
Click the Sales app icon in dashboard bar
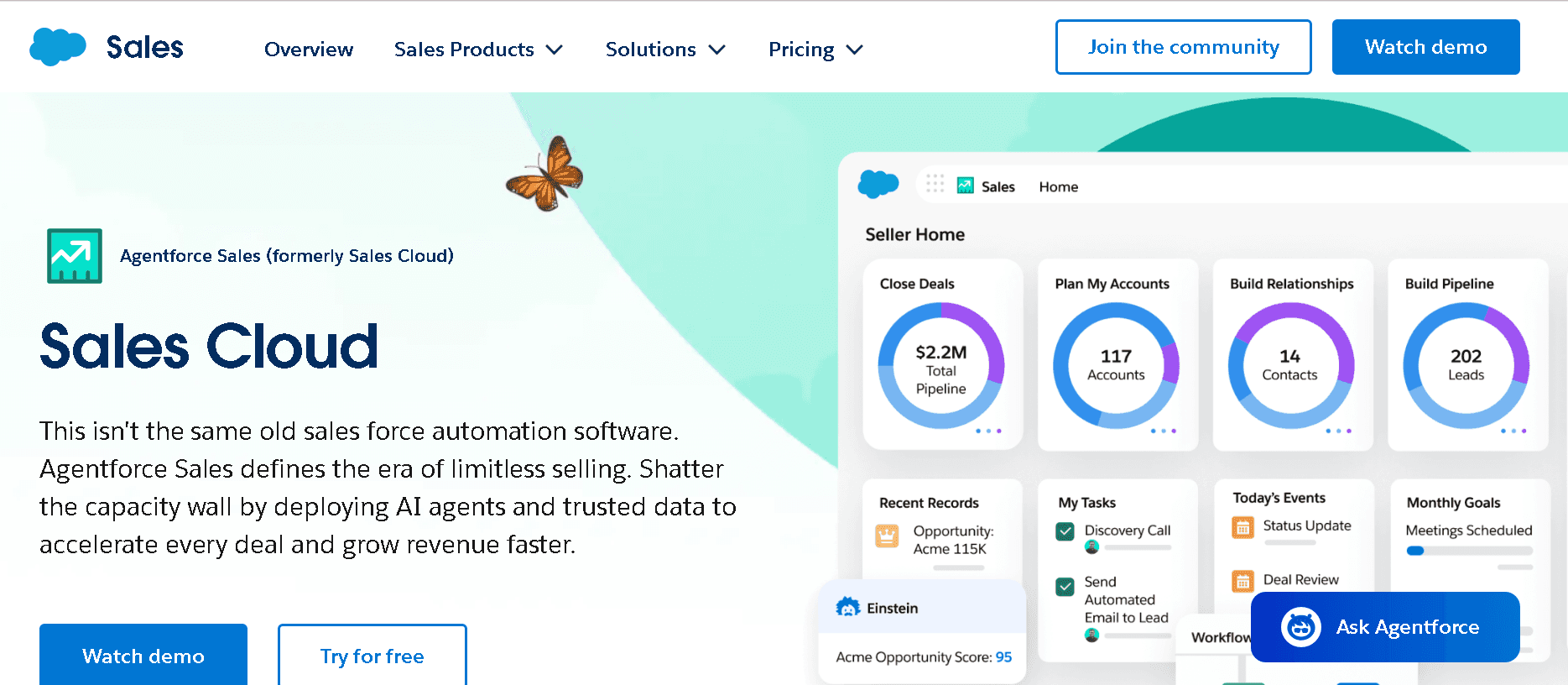(966, 186)
